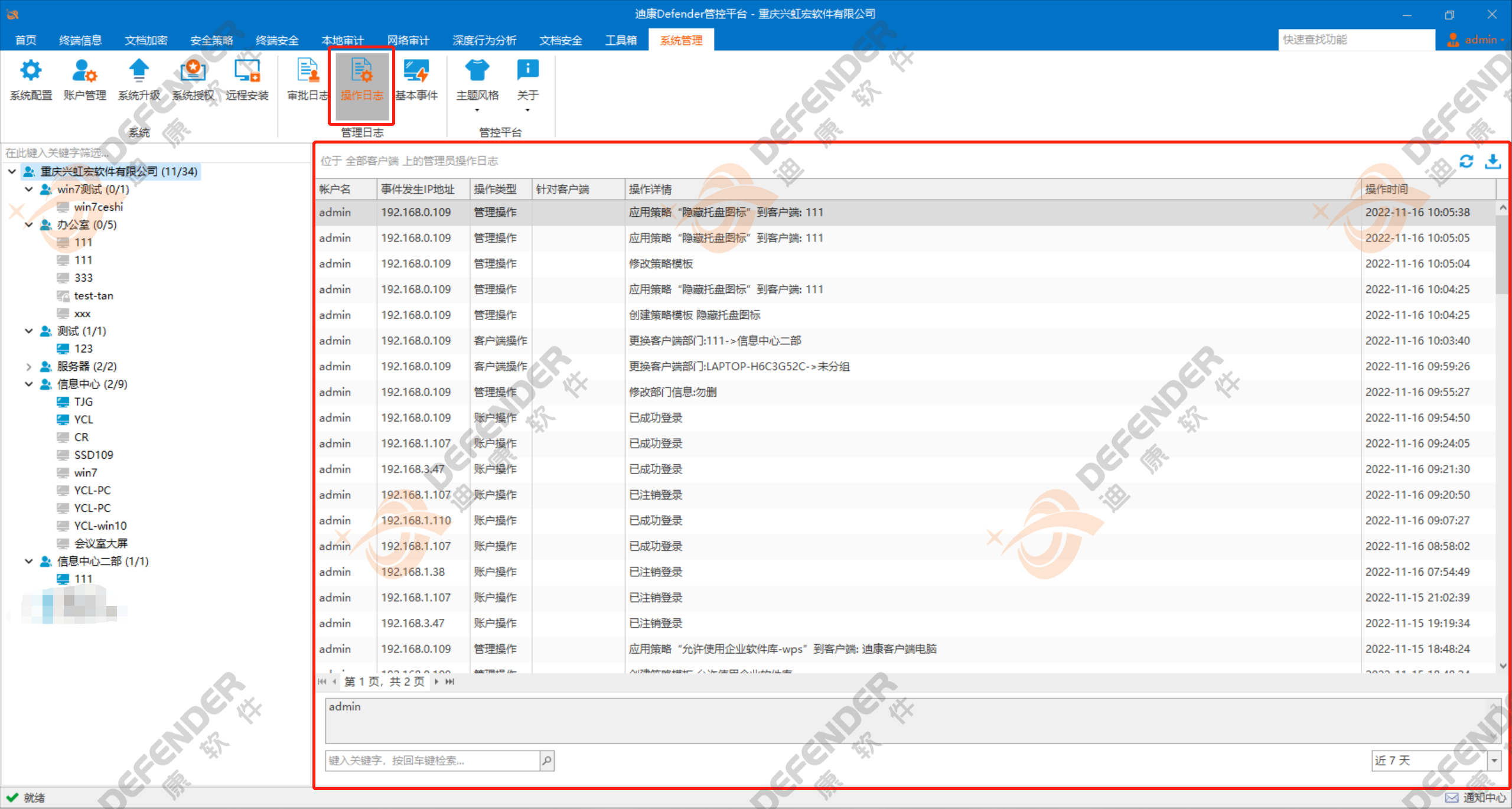Go to previous log page
Image resolution: width=1512 pixels, height=809 pixels.
point(334,681)
